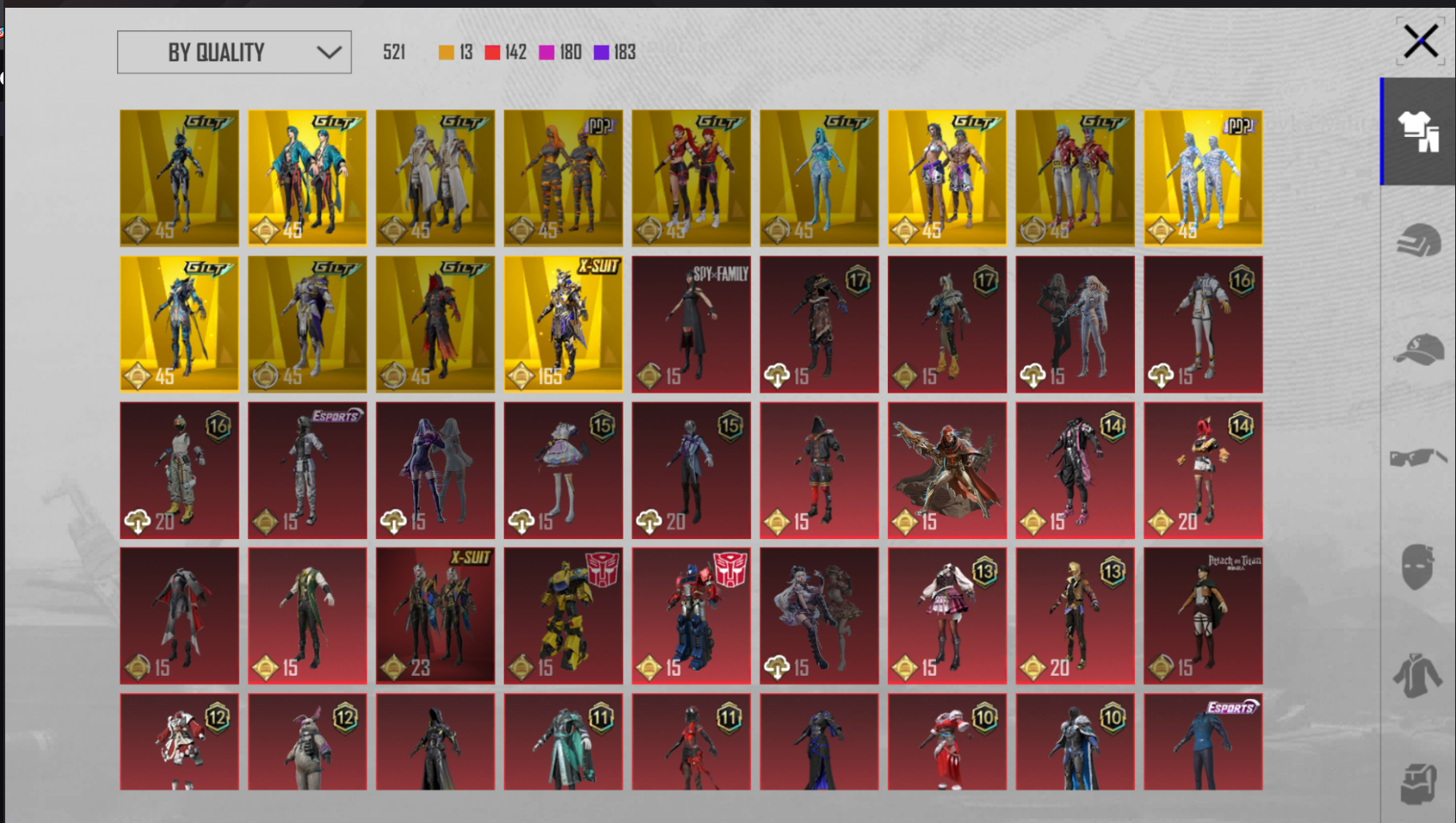Click the count 142 for red quality

(516, 53)
